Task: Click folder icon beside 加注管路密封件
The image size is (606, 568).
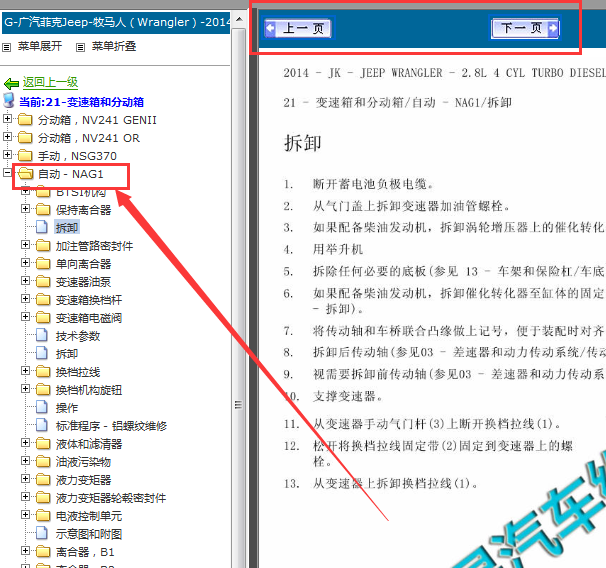Action: pos(43,245)
